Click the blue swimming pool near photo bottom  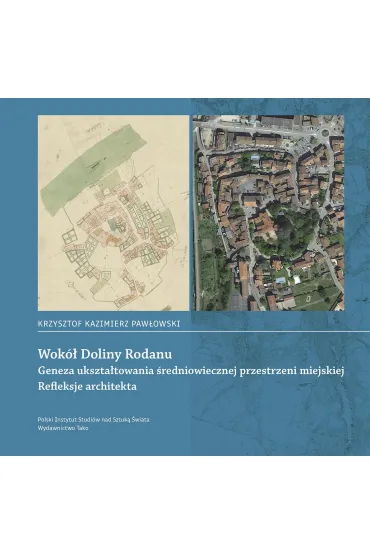(x=280, y=280)
